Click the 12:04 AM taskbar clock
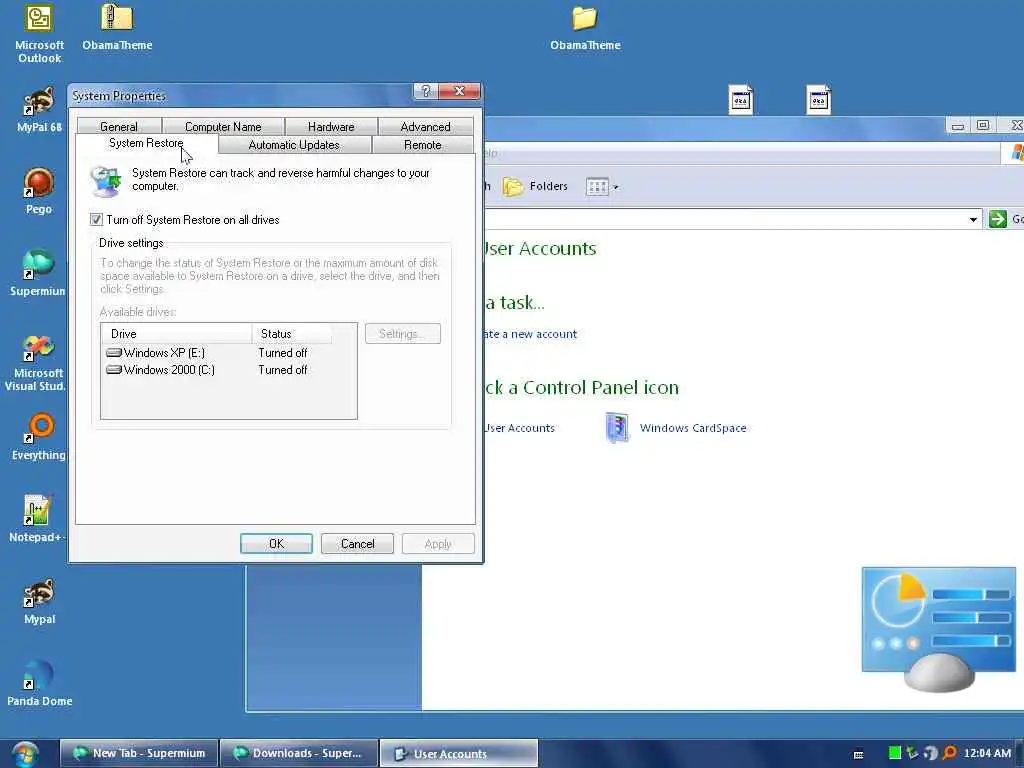 coord(987,753)
